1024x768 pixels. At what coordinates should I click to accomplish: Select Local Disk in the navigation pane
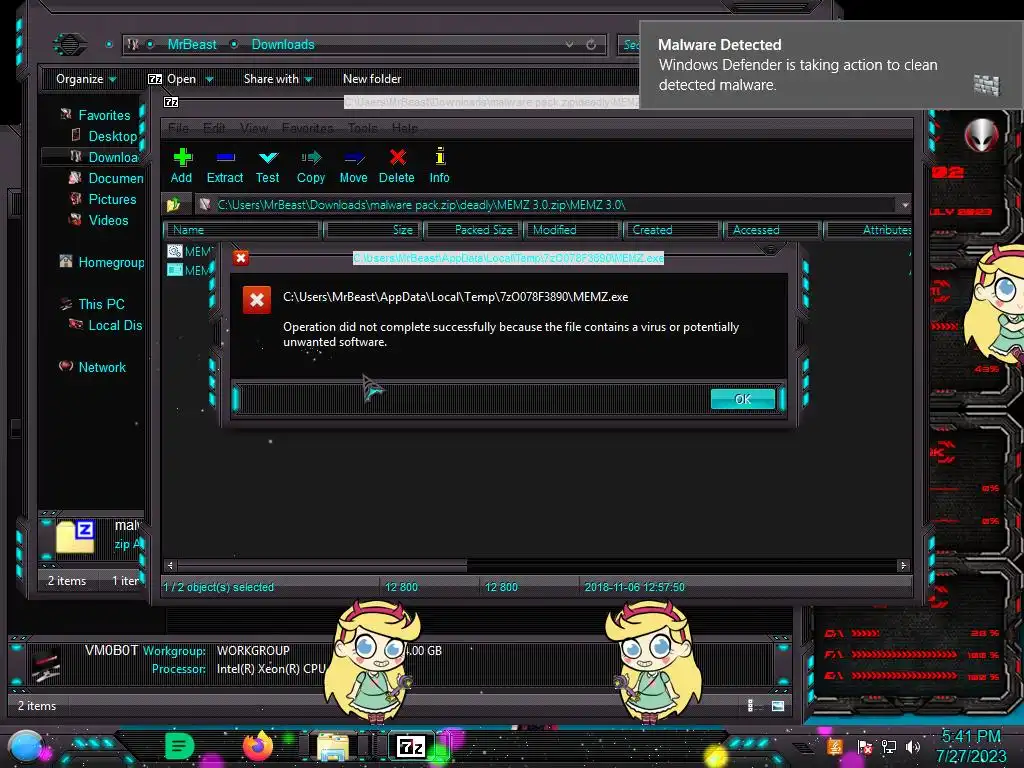point(114,325)
